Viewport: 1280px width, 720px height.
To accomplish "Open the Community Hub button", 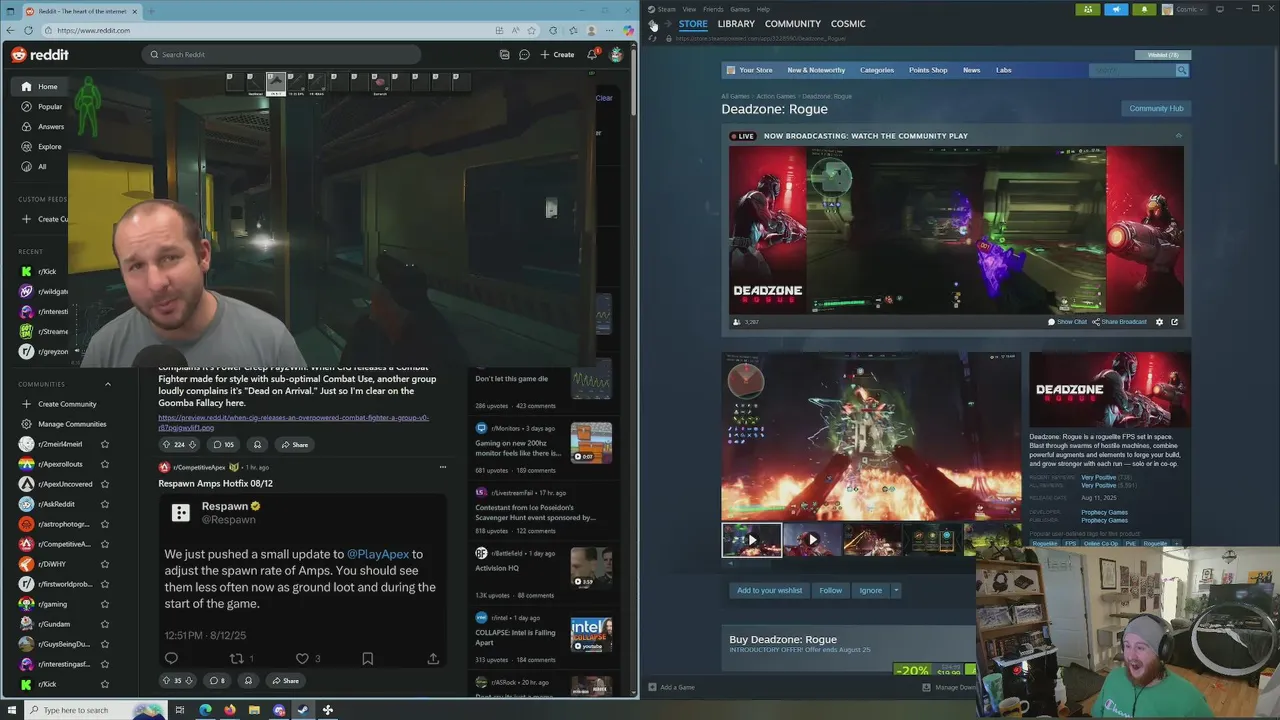I will (1156, 108).
